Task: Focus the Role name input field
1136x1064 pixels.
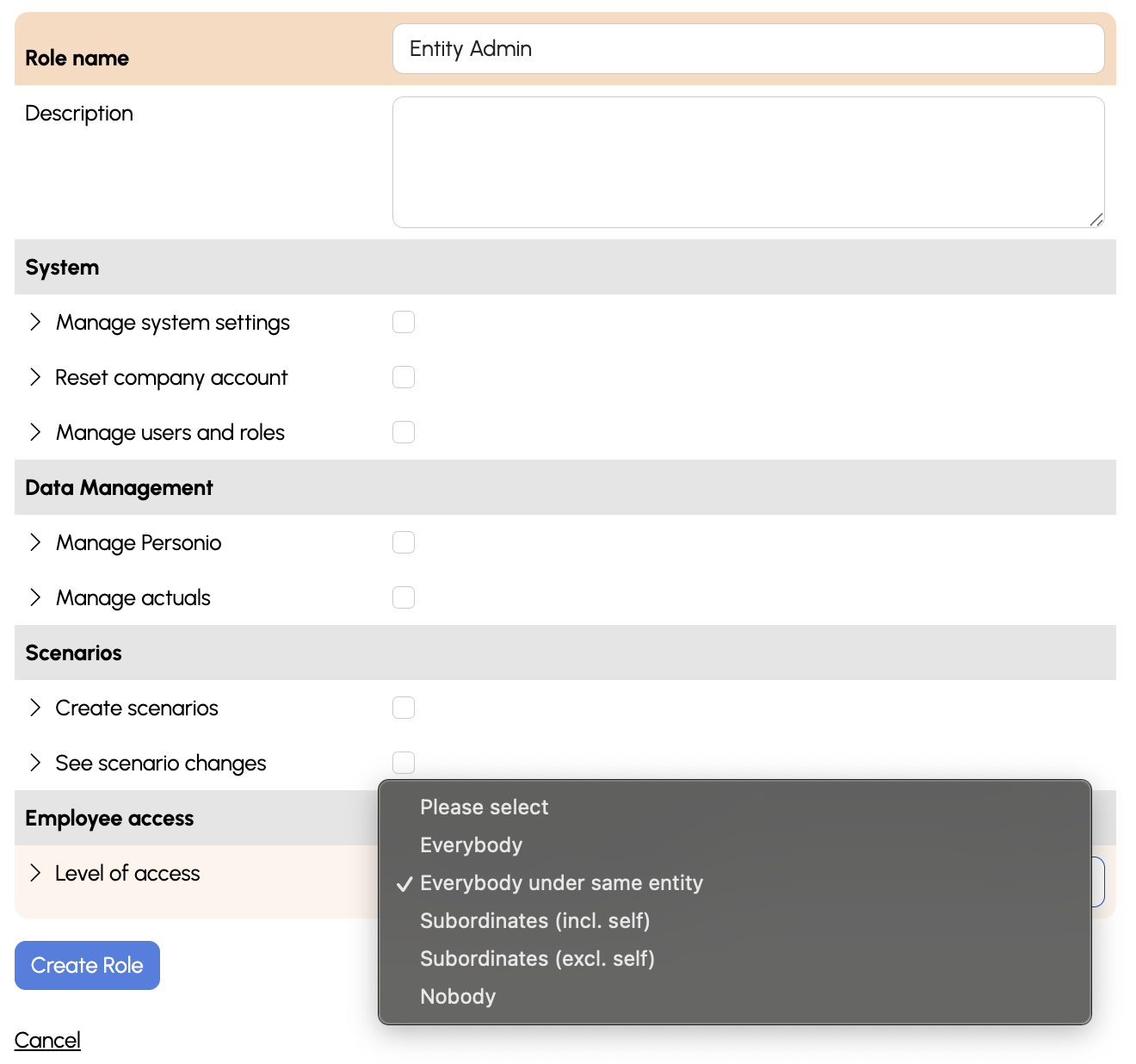Action: (748, 48)
